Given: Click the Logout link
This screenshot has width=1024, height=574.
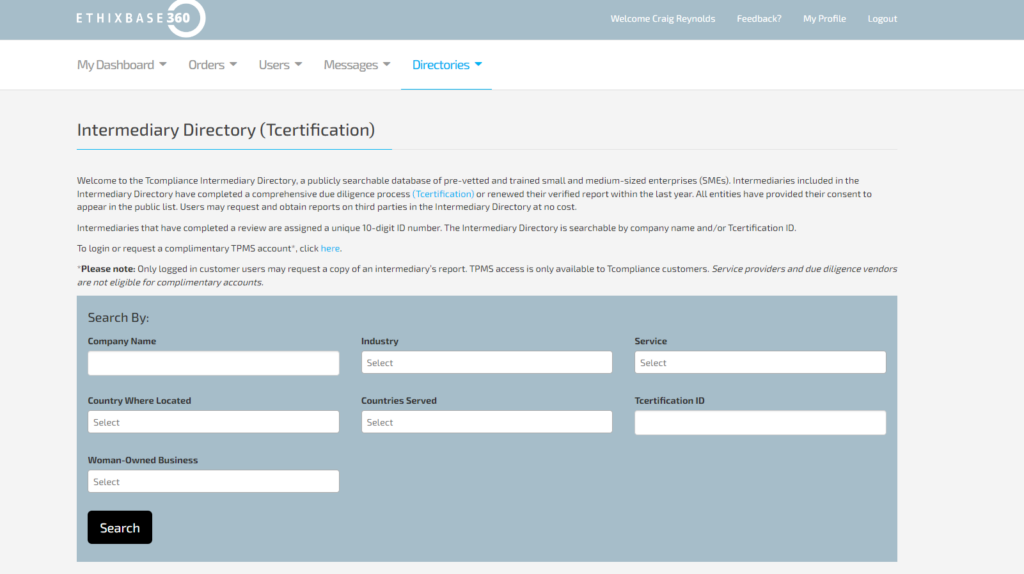Looking at the screenshot, I should click(x=882, y=18).
